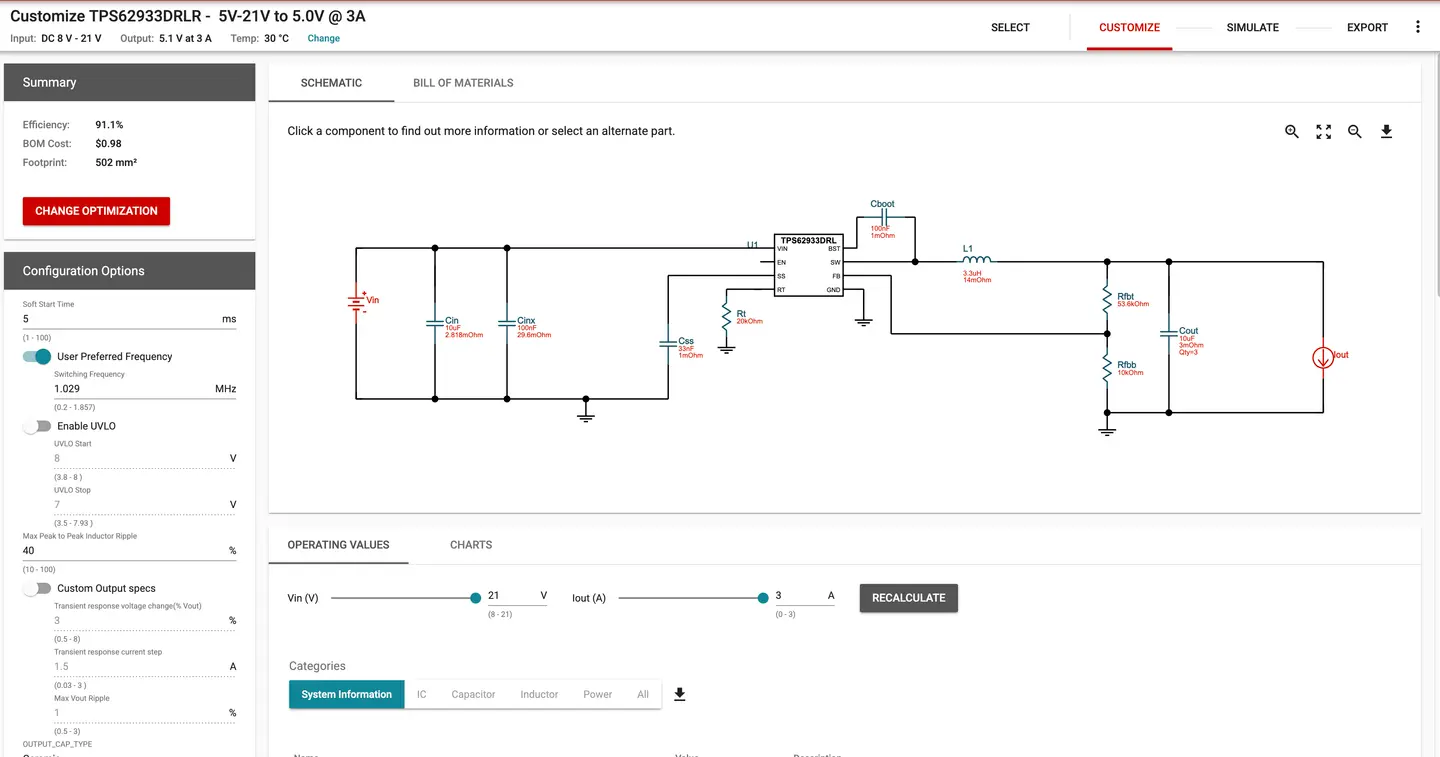Select the Cinx capacitor symbol
The width and height of the screenshot is (1440, 757).
507,324
